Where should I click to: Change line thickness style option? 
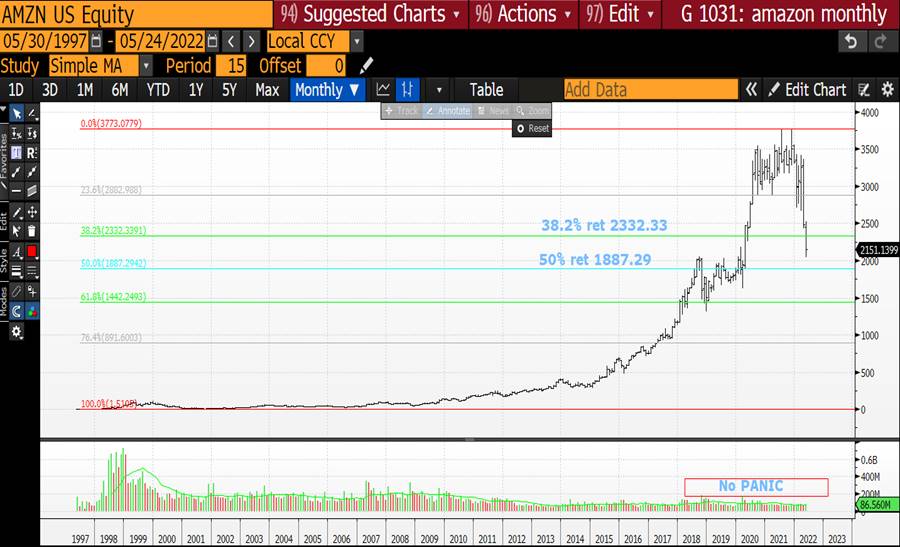click(x=17, y=271)
